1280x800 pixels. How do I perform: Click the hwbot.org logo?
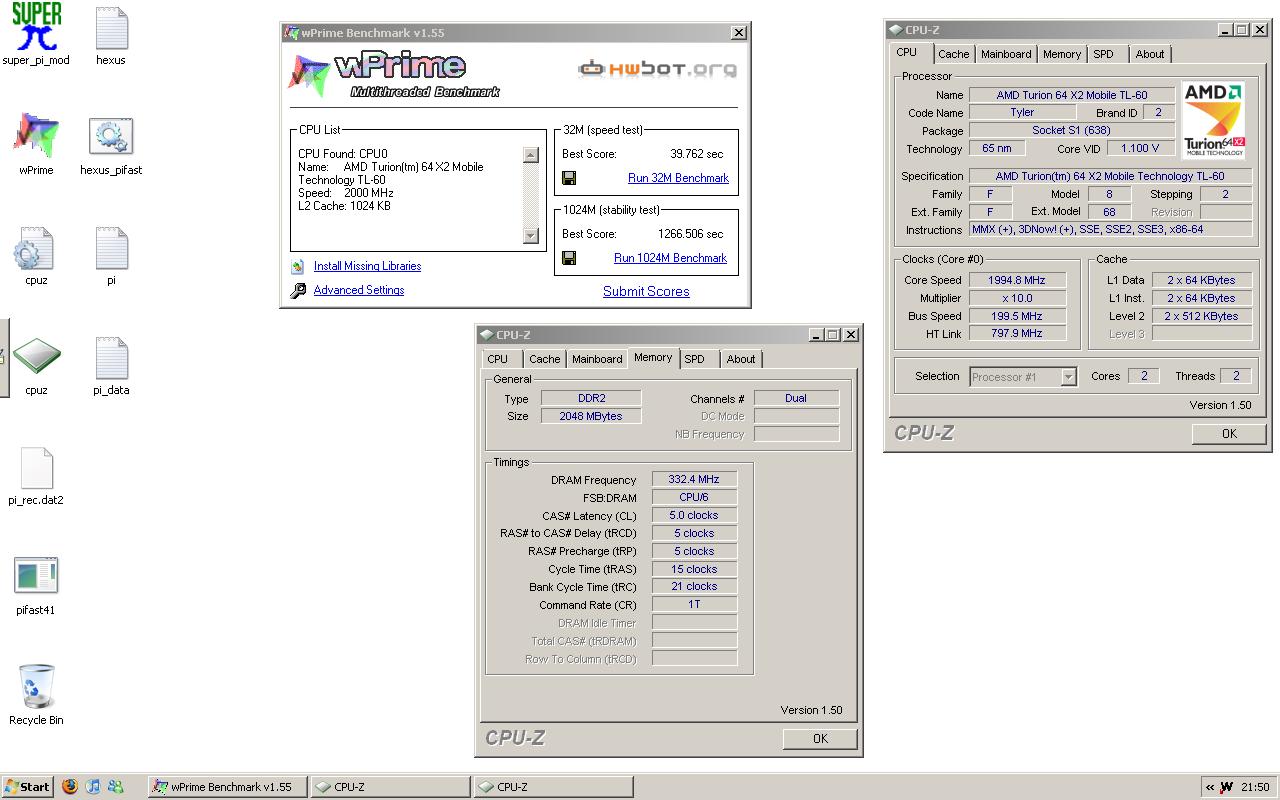pos(657,69)
